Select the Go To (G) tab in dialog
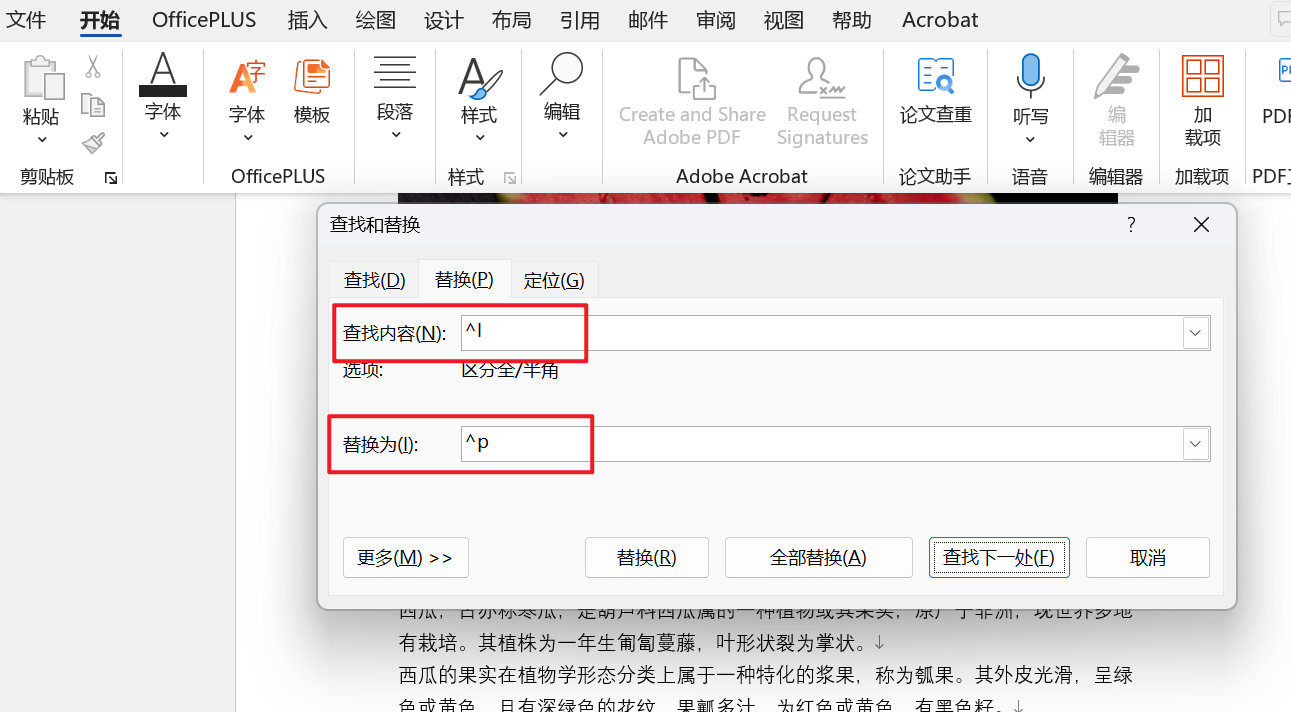 pos(554,281)
